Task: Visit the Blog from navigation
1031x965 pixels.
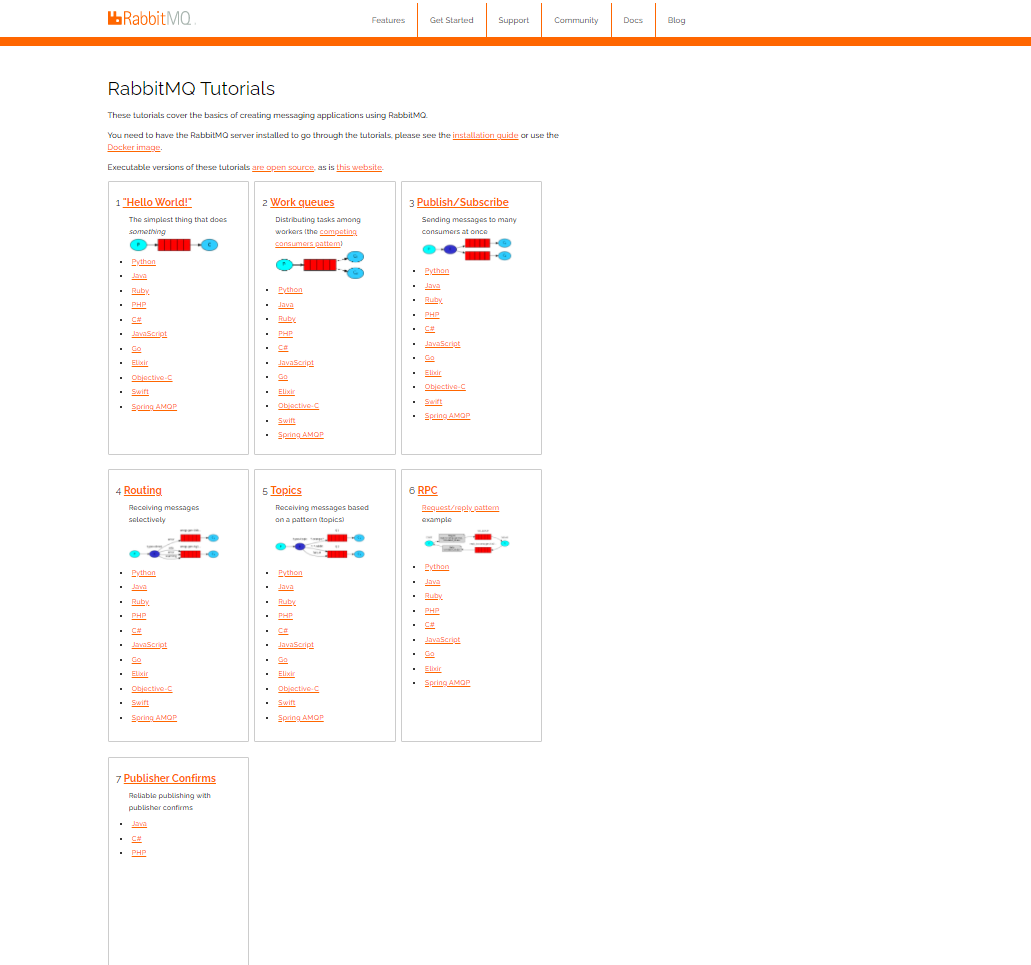Action: tap(677, 20)
